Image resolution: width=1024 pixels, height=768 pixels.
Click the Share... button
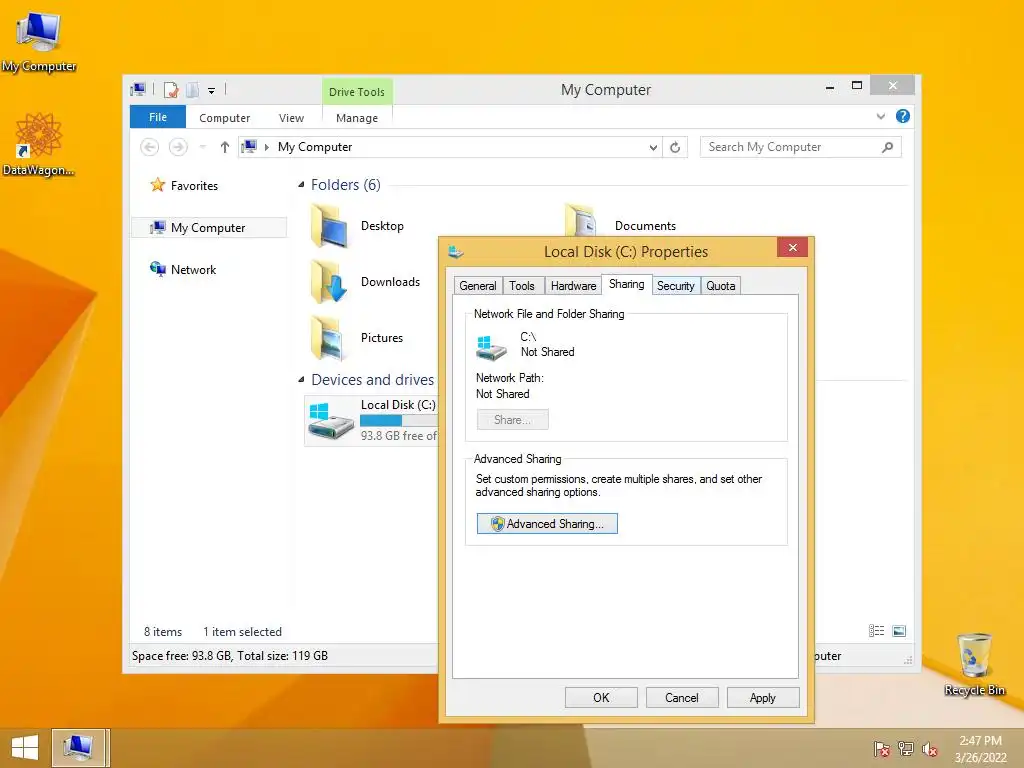point(513,420)
